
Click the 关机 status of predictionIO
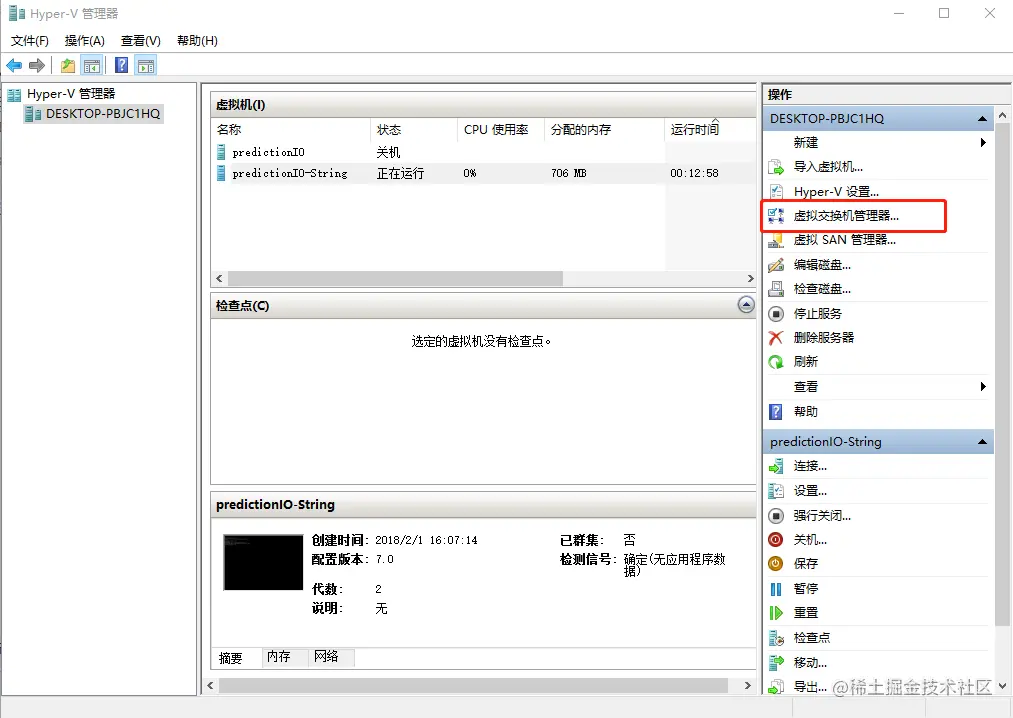388,153
